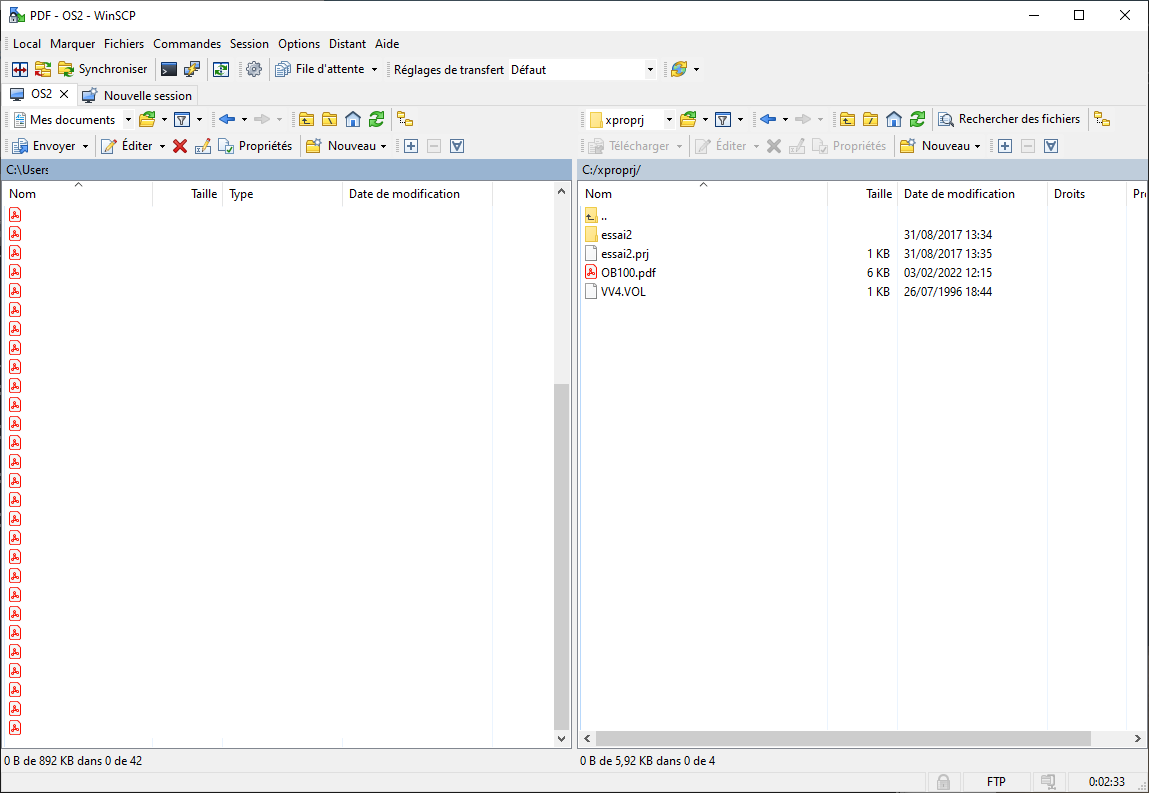Viewport: 1149px width, 793px height.
Task: Go to parent directory in remote panel
Action: (x=847, y=120)
